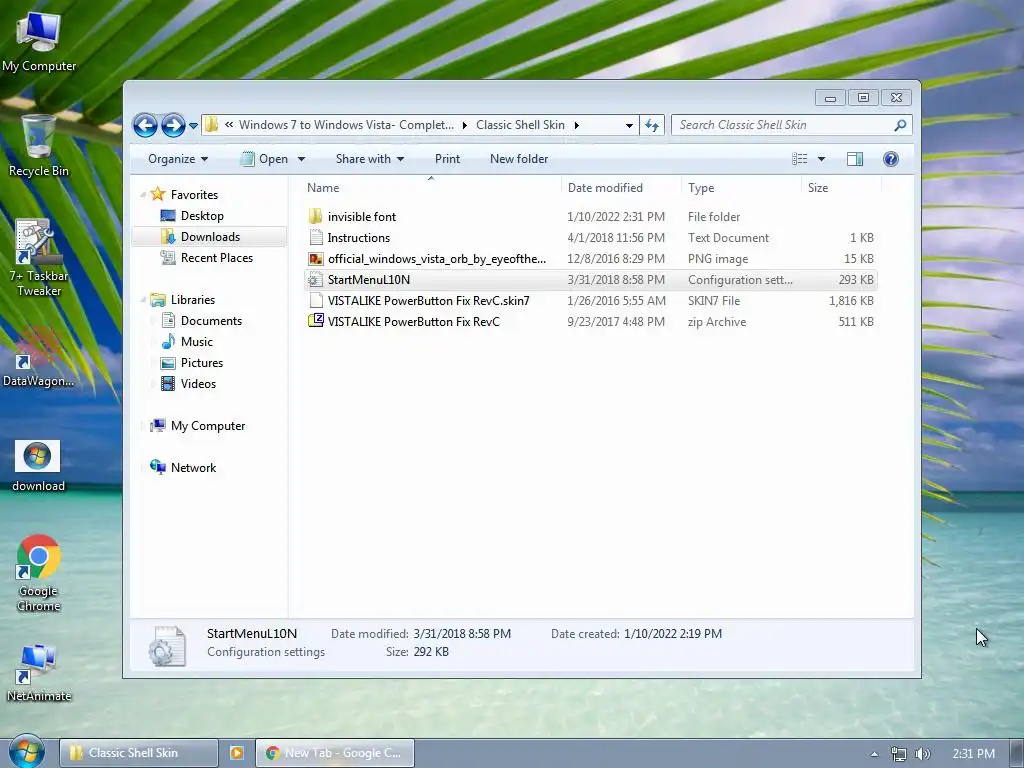Click the address bar refresh icon

652,125
